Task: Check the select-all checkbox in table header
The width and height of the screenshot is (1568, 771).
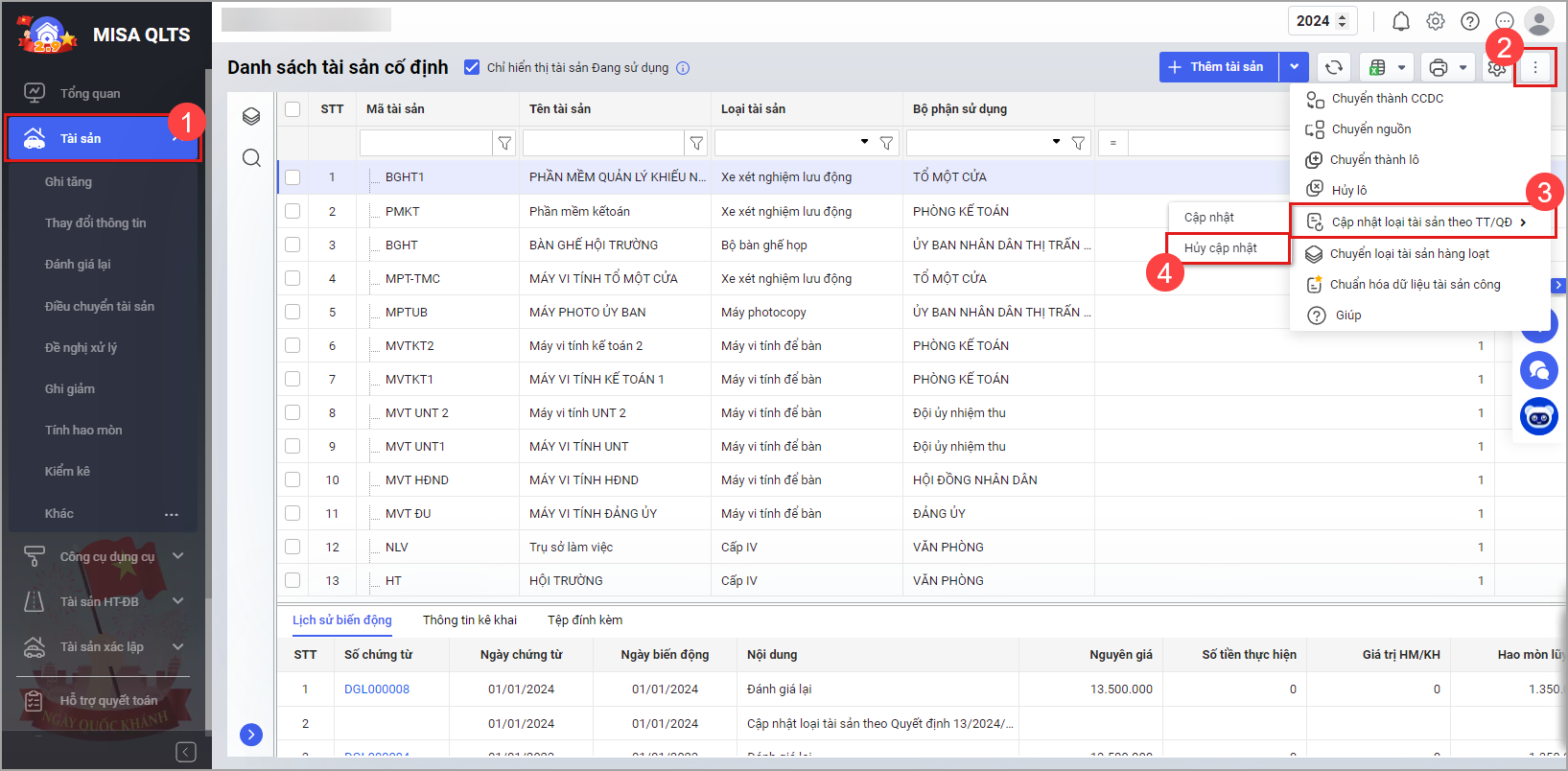Action: point(293,109)
